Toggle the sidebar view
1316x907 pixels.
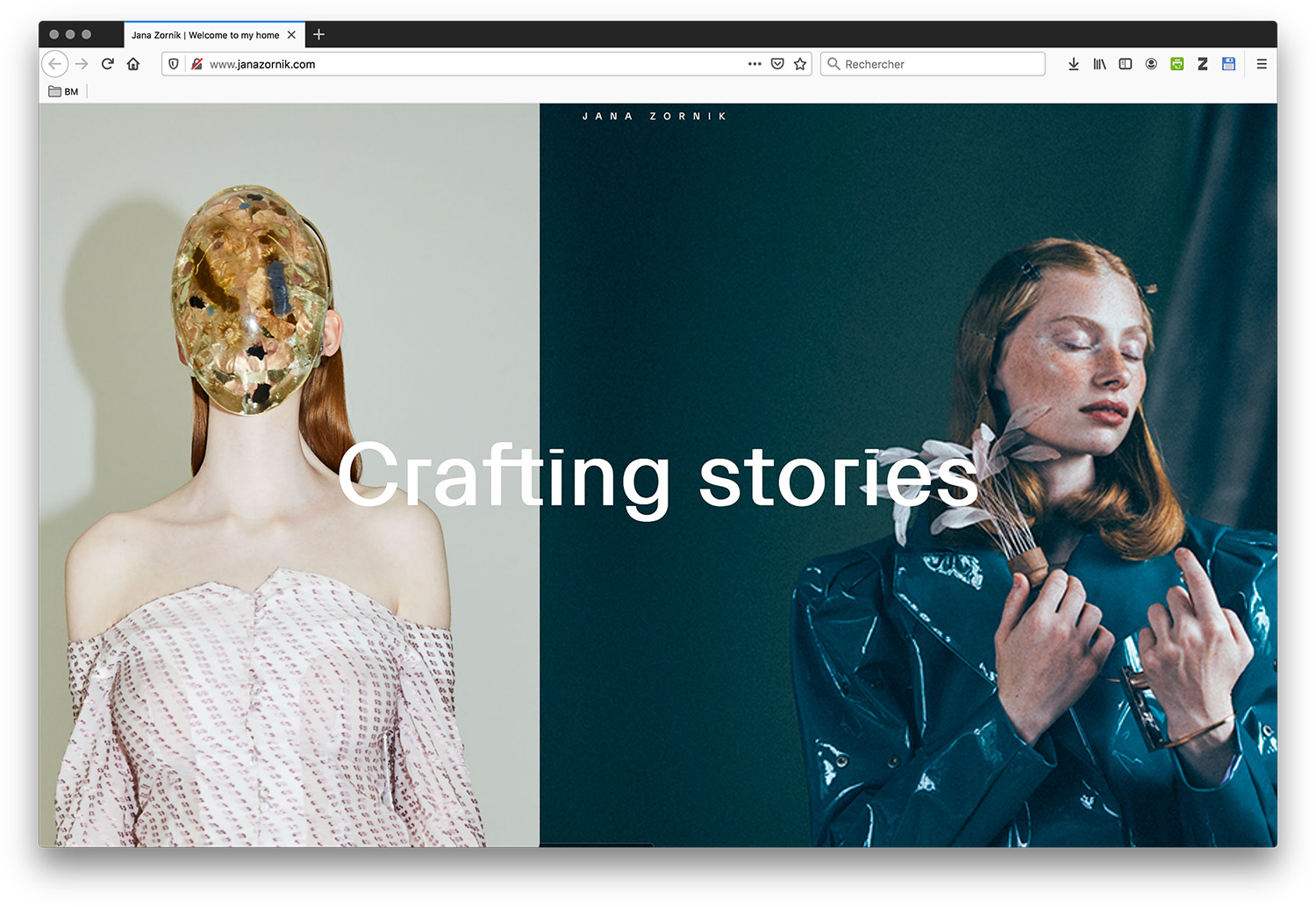(x=1126, y=64)
